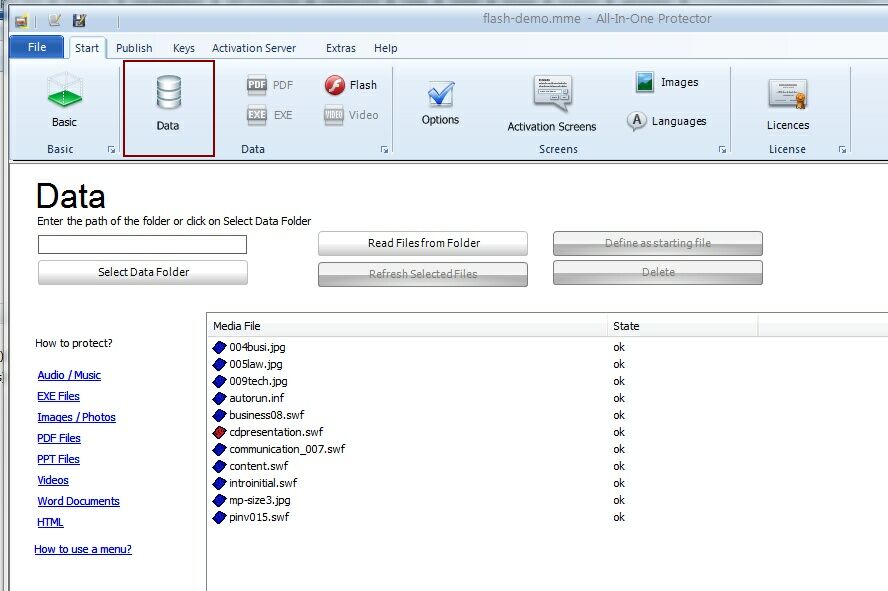
Task: Open the PDF Files help link
Action: click(x=59, y=438)
